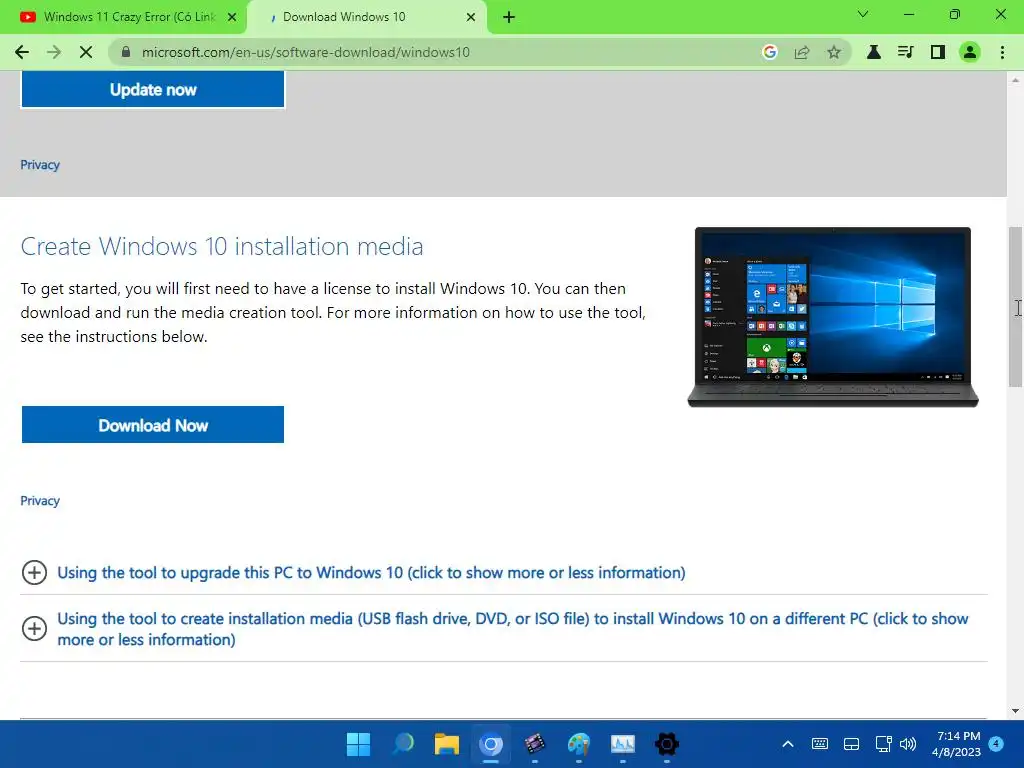Open Chrome Labs flask icon
This screenshot has width=1024, height=768.
[x=873, y=52]
